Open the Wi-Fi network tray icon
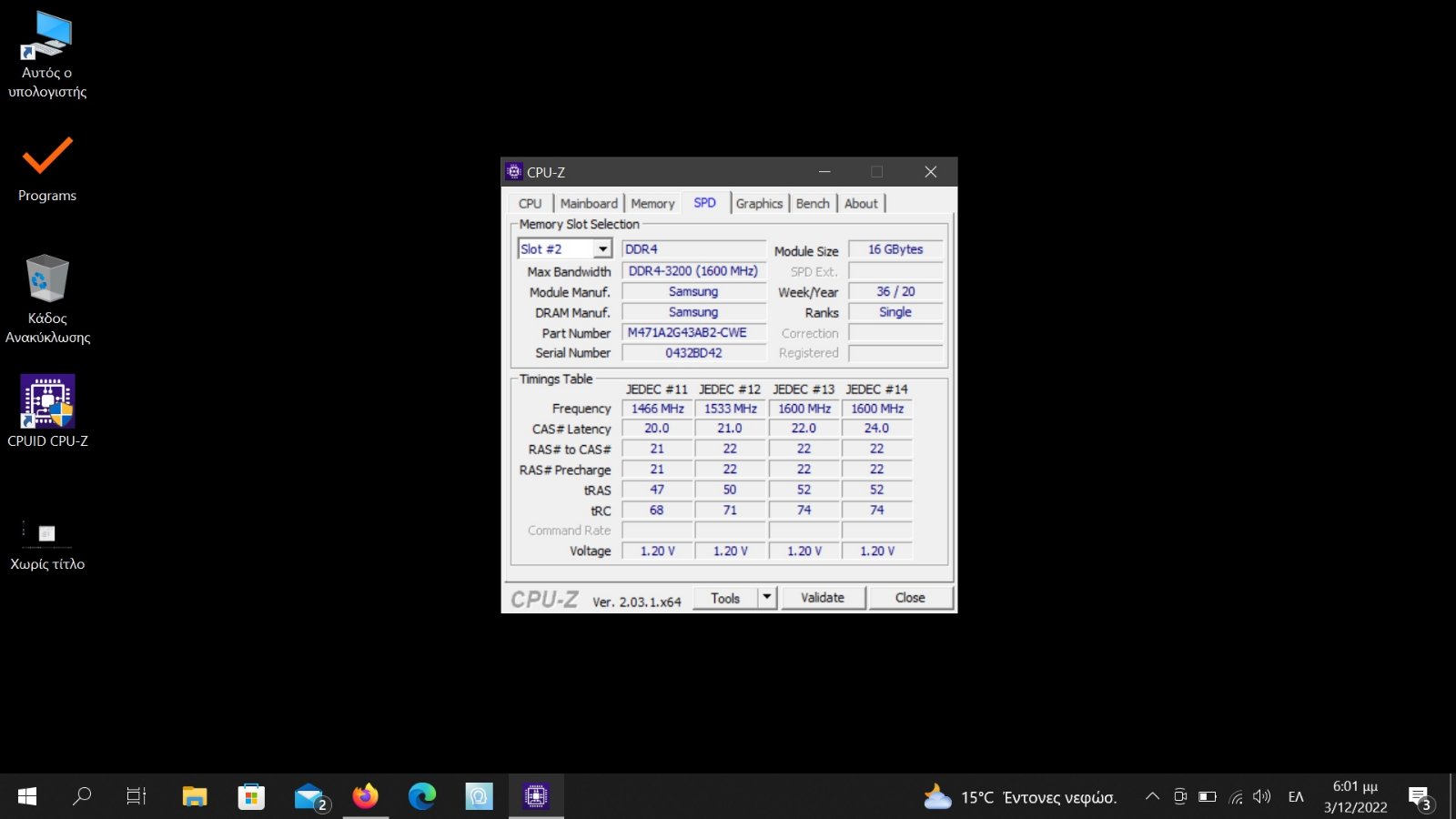The width and height of the screenshot is (1456, 819). (x=1236, y=797)
